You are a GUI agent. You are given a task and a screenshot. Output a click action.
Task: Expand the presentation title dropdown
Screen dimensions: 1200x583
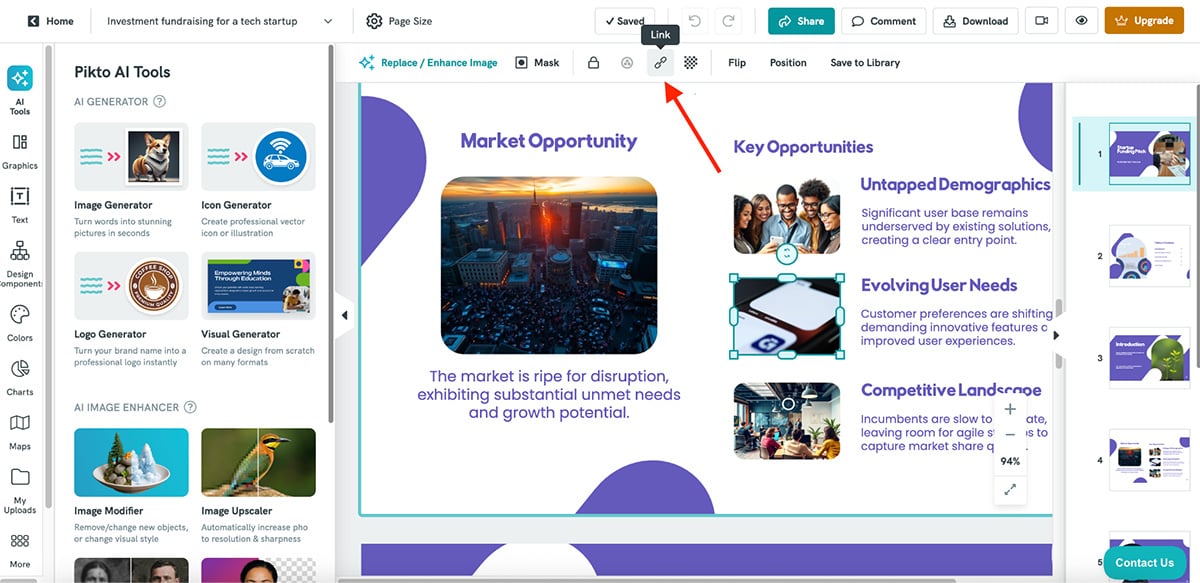327,20
